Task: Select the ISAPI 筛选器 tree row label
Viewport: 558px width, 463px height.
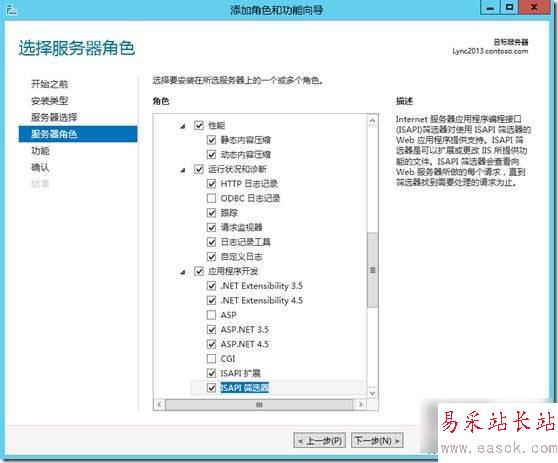Action: coord(244,388)
